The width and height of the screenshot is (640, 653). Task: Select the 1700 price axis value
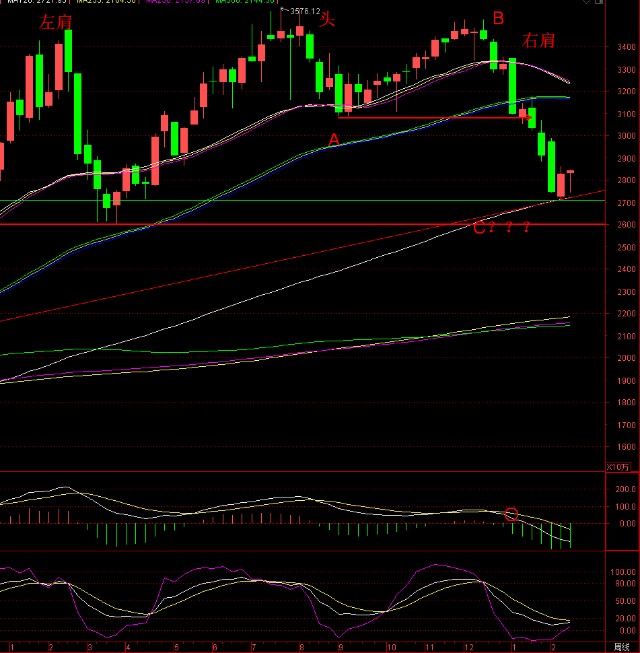626,425
